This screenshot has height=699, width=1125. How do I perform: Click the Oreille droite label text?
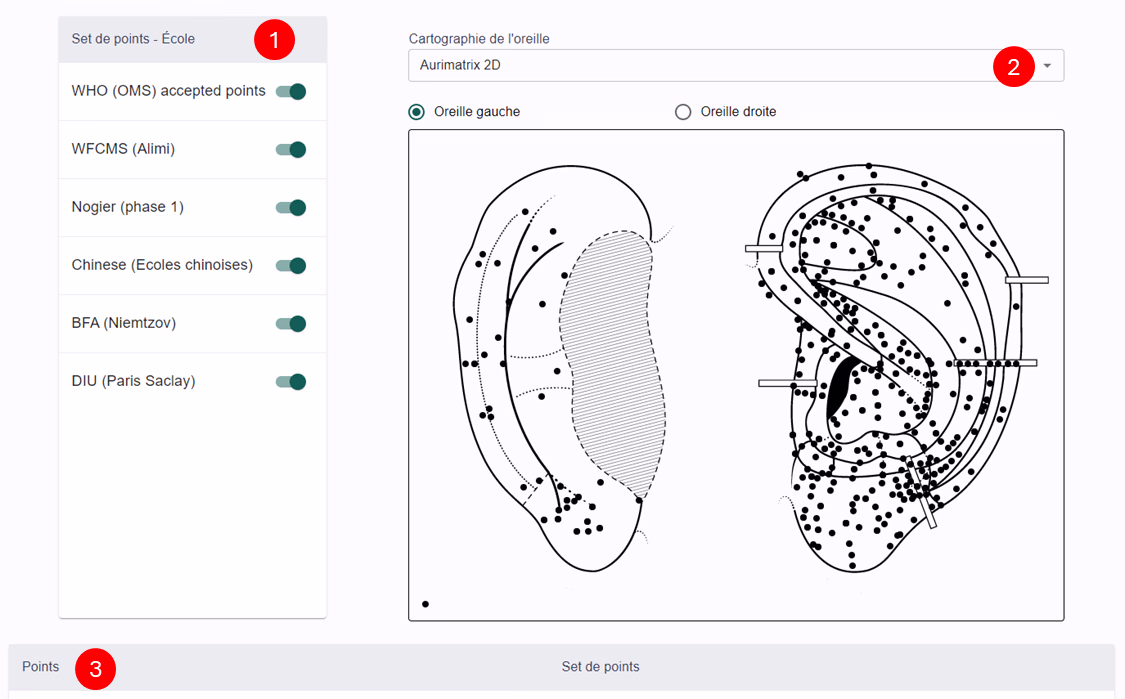(x=738, y=112)
